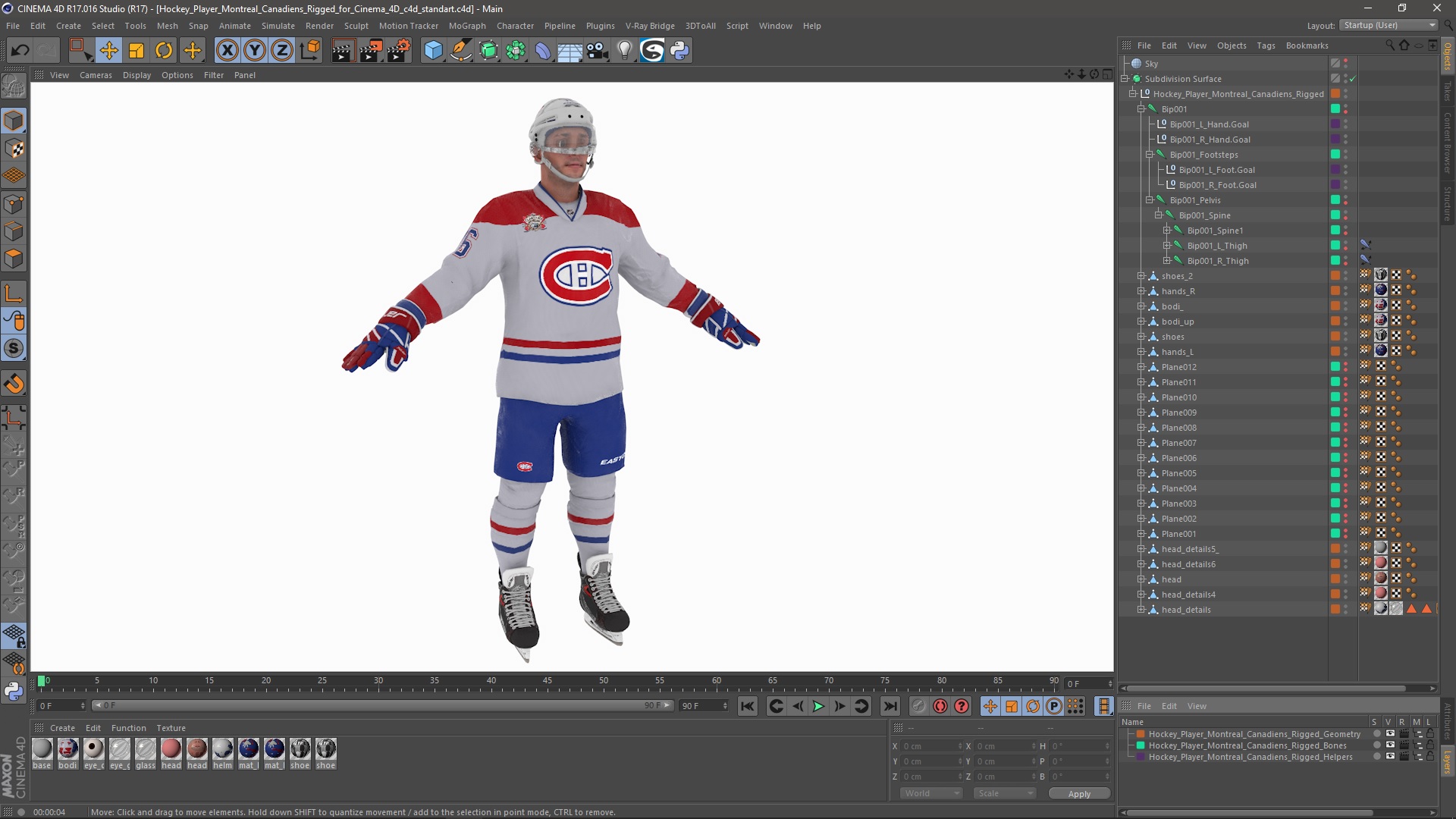Open the MoGraph menu

tap(467, 26)
